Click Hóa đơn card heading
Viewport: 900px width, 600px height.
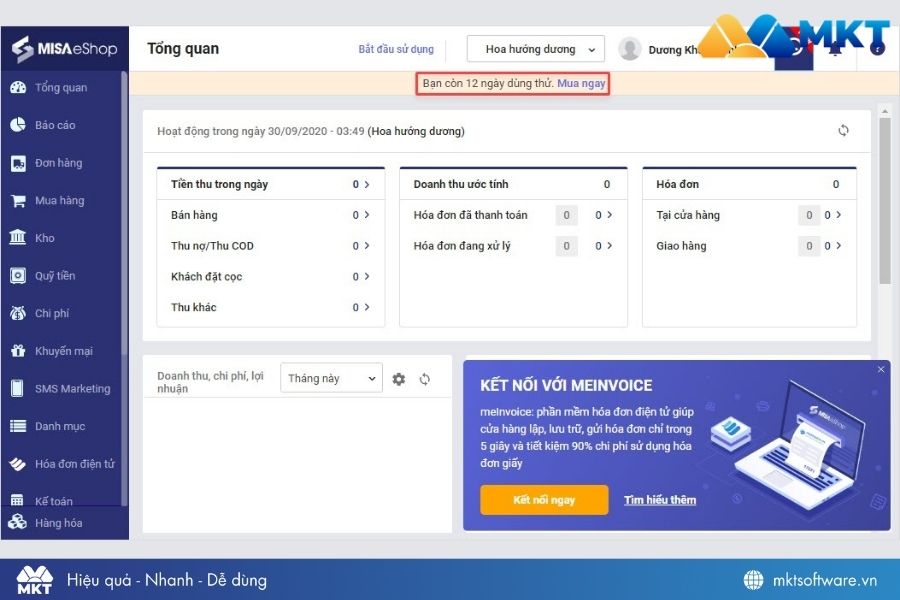point(677,184)
